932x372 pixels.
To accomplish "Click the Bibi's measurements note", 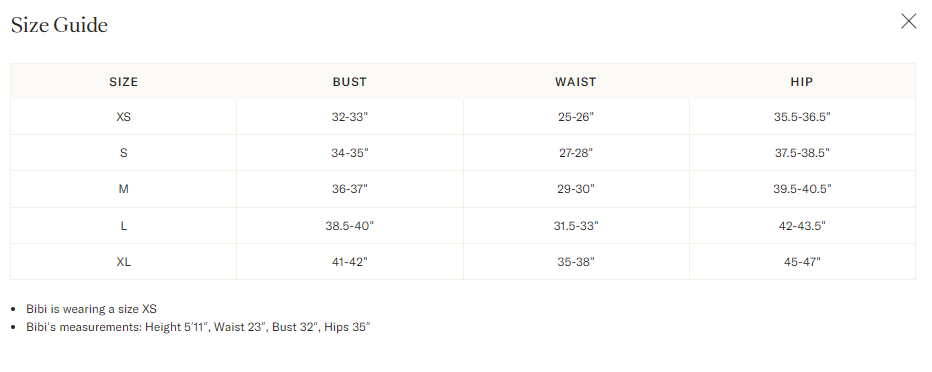I will tap(198, 327).
